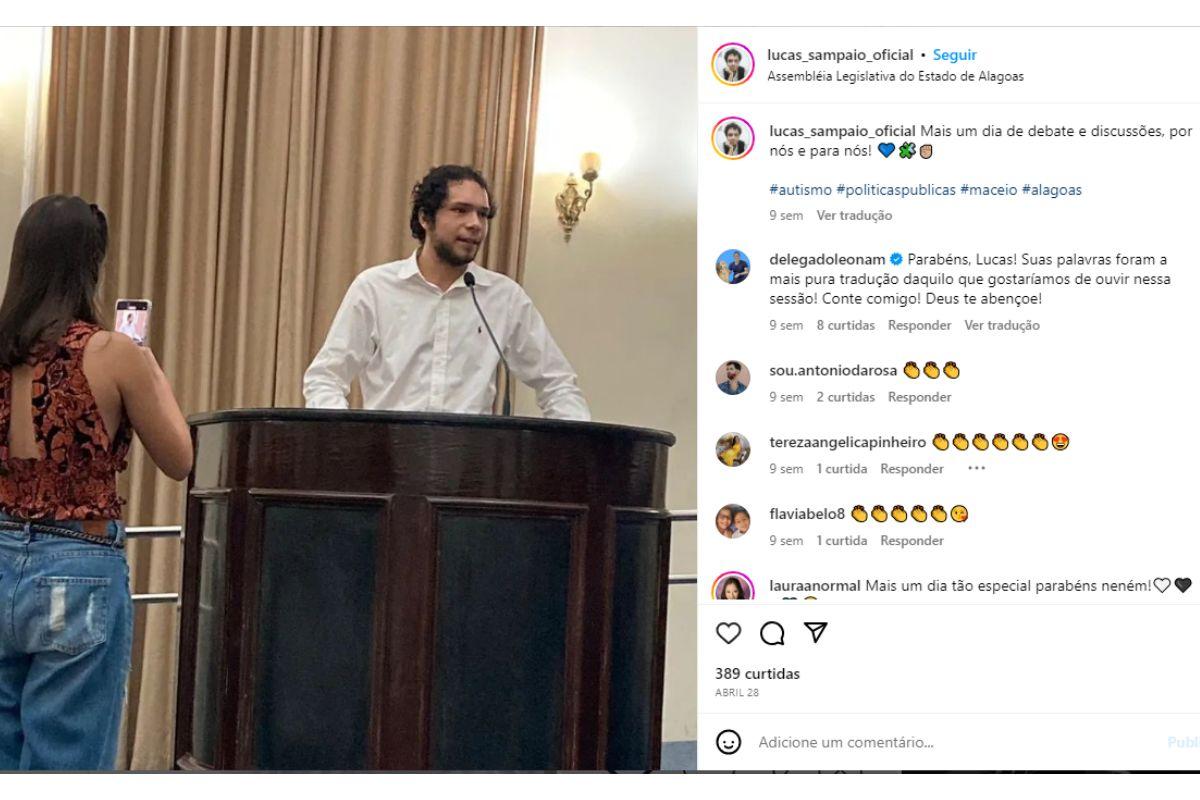Open the Assembléia Legislativa do Estado de Alagoas location
The image size is (1200, 800).
pos(895,76)
